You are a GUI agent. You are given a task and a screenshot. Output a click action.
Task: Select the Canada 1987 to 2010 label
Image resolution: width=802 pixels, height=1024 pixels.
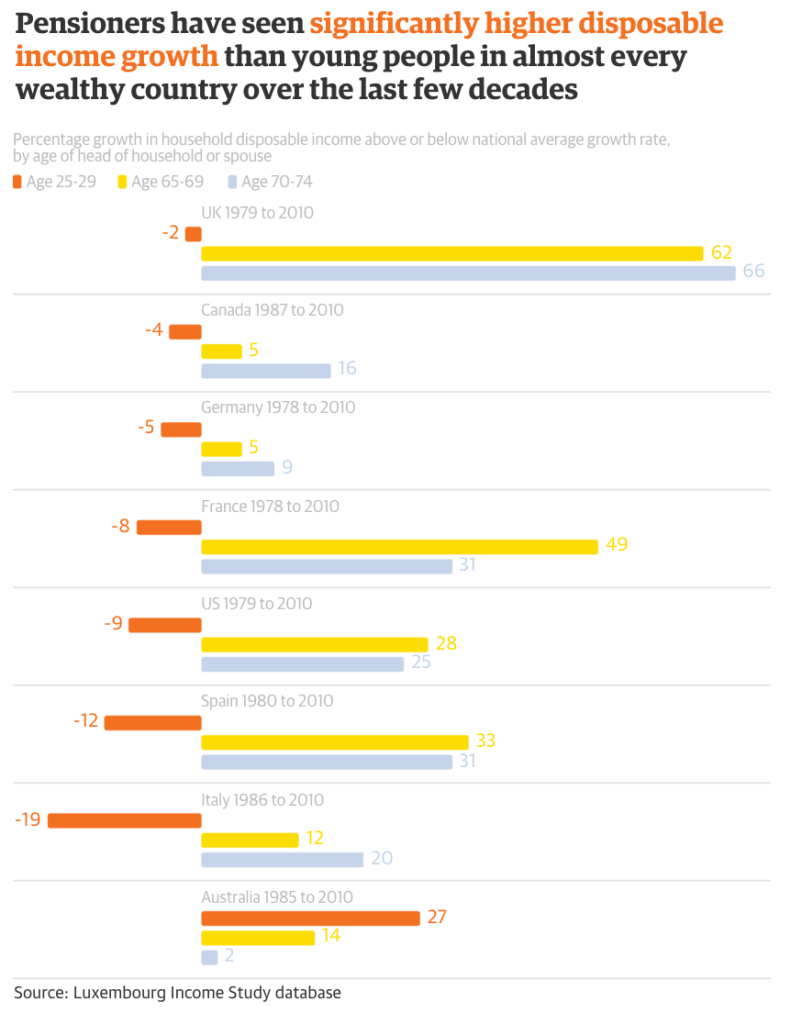pos(272,310)
